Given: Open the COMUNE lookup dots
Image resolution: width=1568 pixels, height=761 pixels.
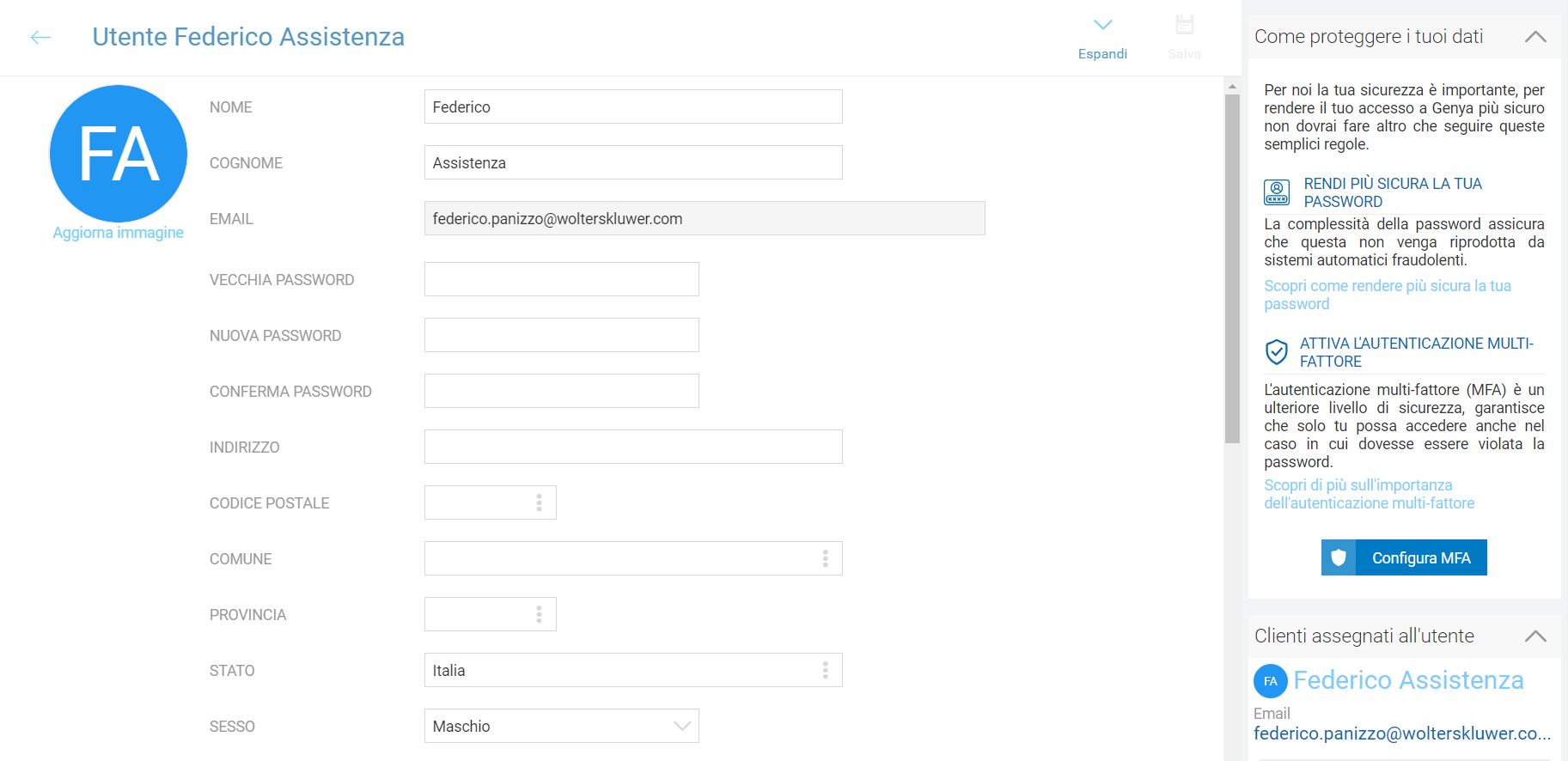Looking at the screenshot, I should 825,558.
